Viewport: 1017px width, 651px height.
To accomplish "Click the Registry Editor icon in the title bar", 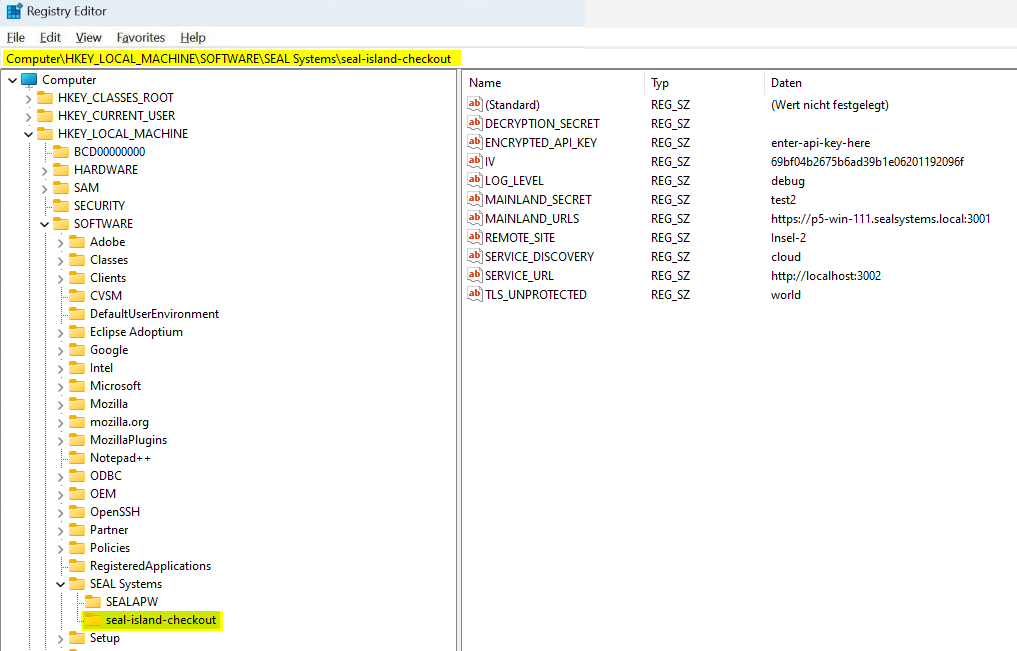I will click(x=12, y=11).
